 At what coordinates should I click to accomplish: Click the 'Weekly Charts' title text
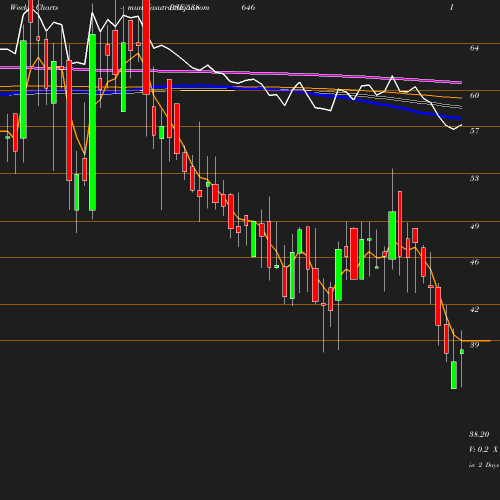[34, 7]
